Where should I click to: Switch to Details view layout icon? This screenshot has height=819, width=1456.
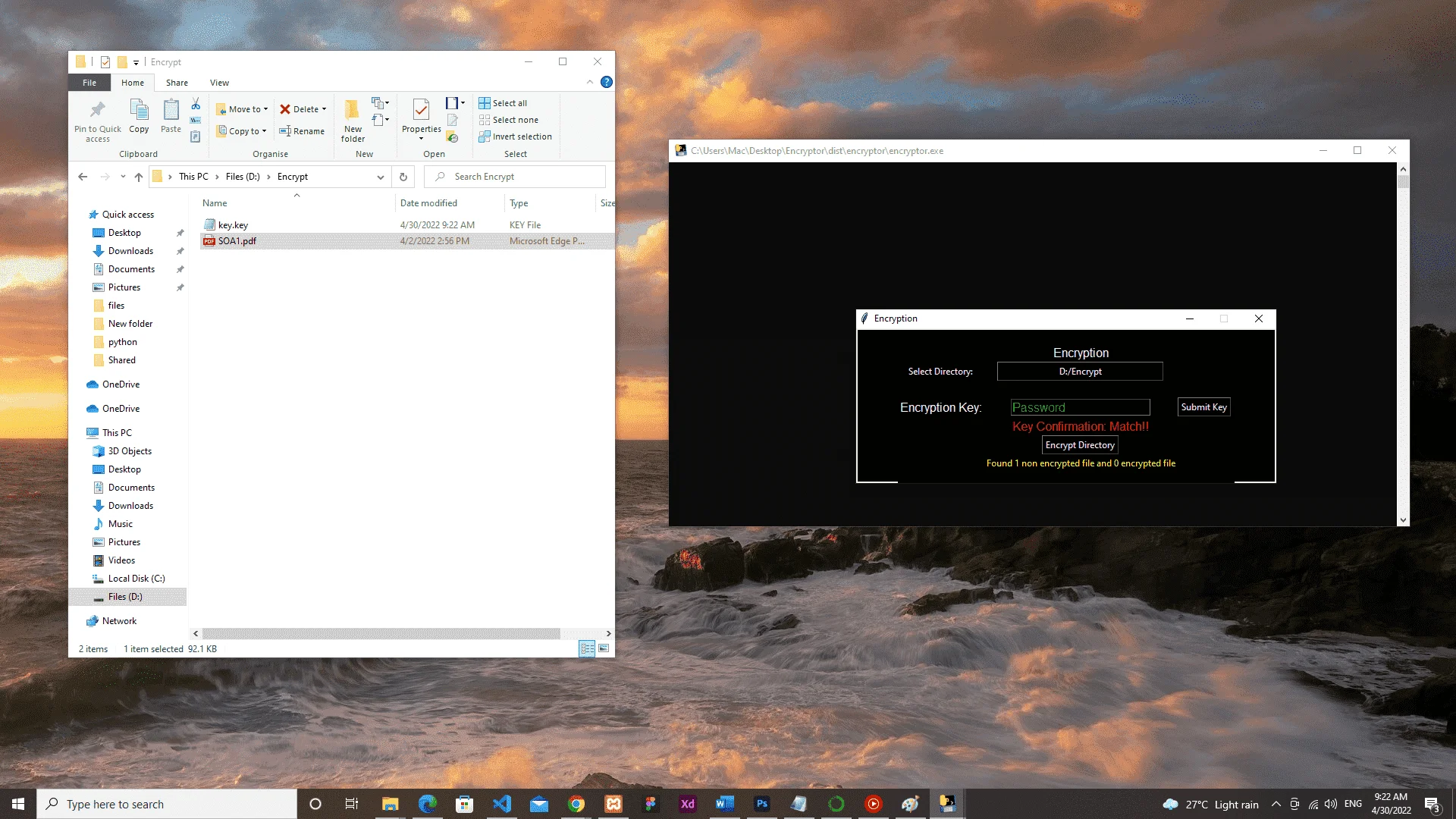pos(587,648)
